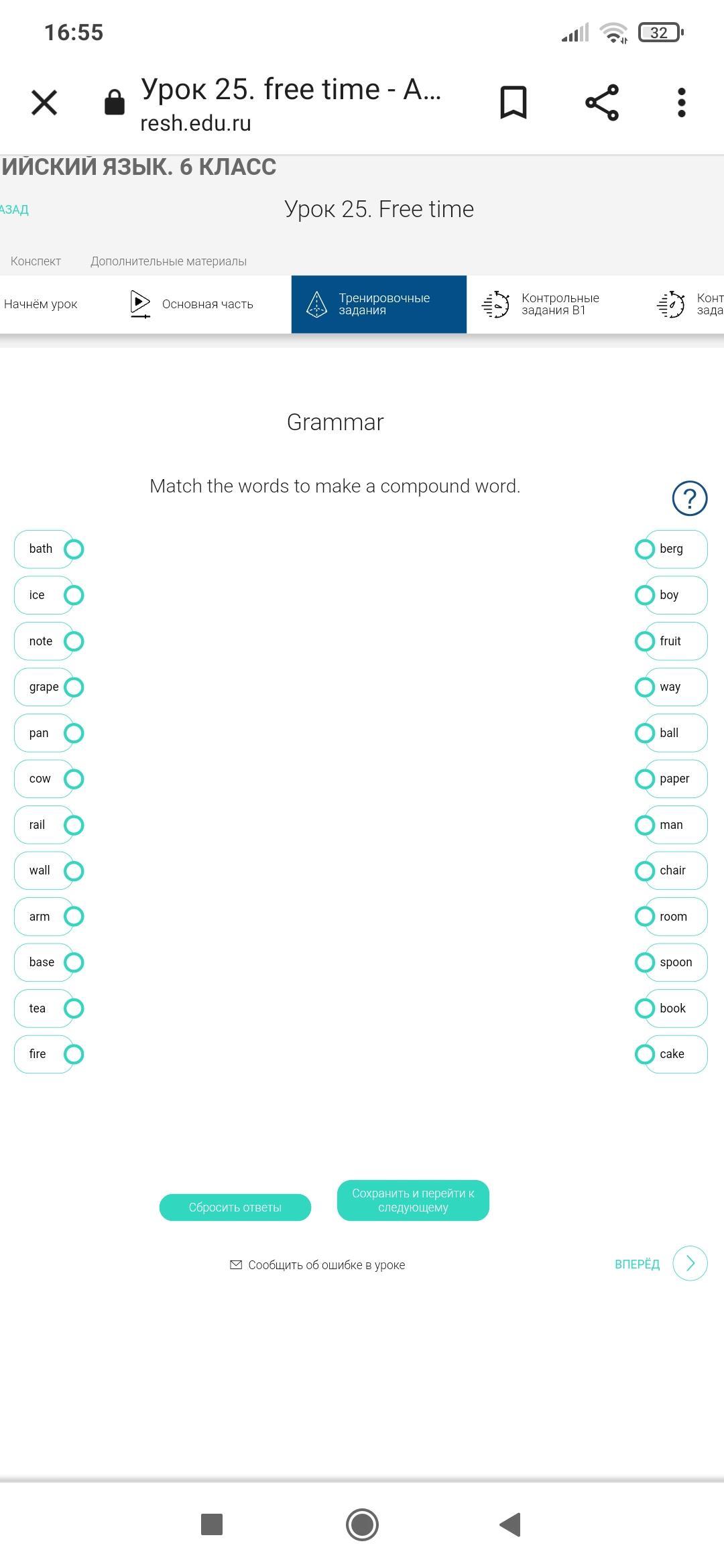724x1568 pixels.
Task: Open Контрольные задания В1 tab
Action: (540, 304)
